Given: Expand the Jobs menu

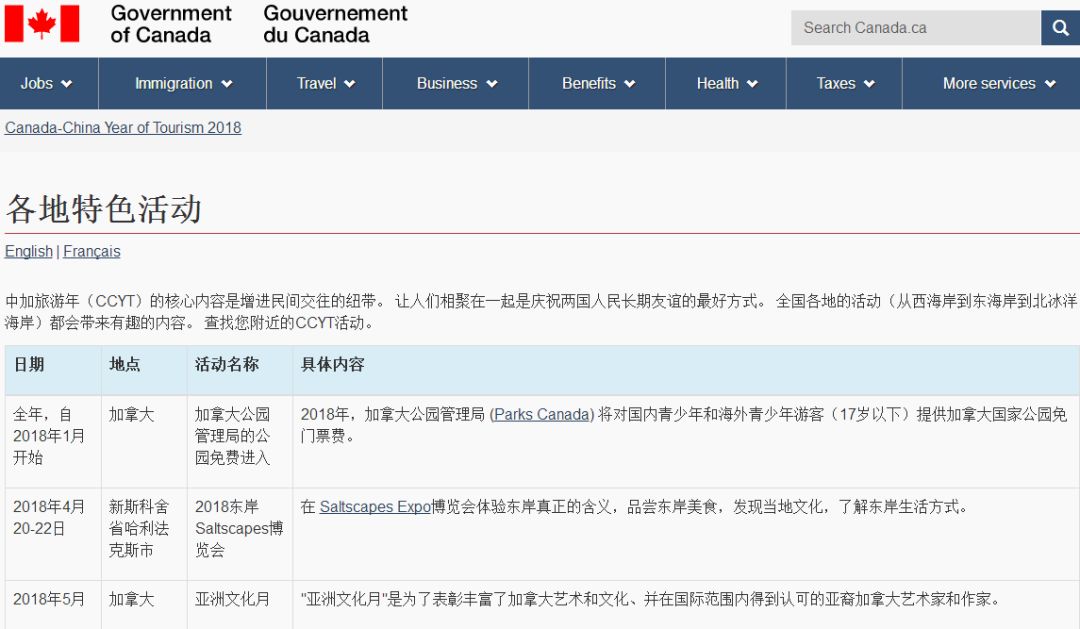Looking at the screenshot, I should point(47,84).
